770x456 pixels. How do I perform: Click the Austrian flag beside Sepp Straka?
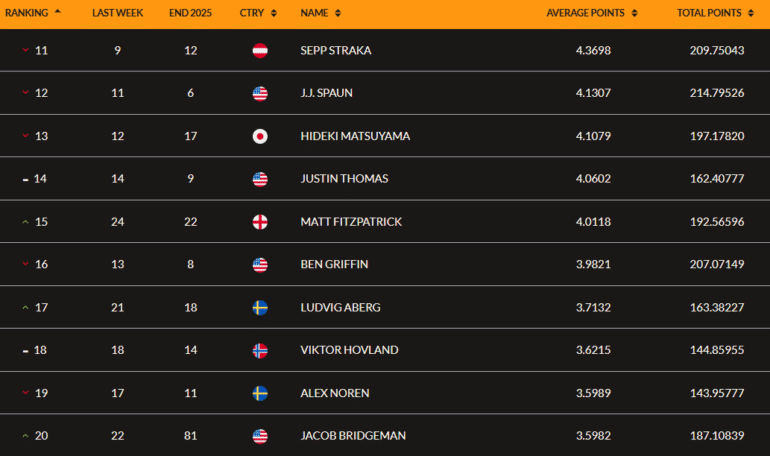point(260,50)
